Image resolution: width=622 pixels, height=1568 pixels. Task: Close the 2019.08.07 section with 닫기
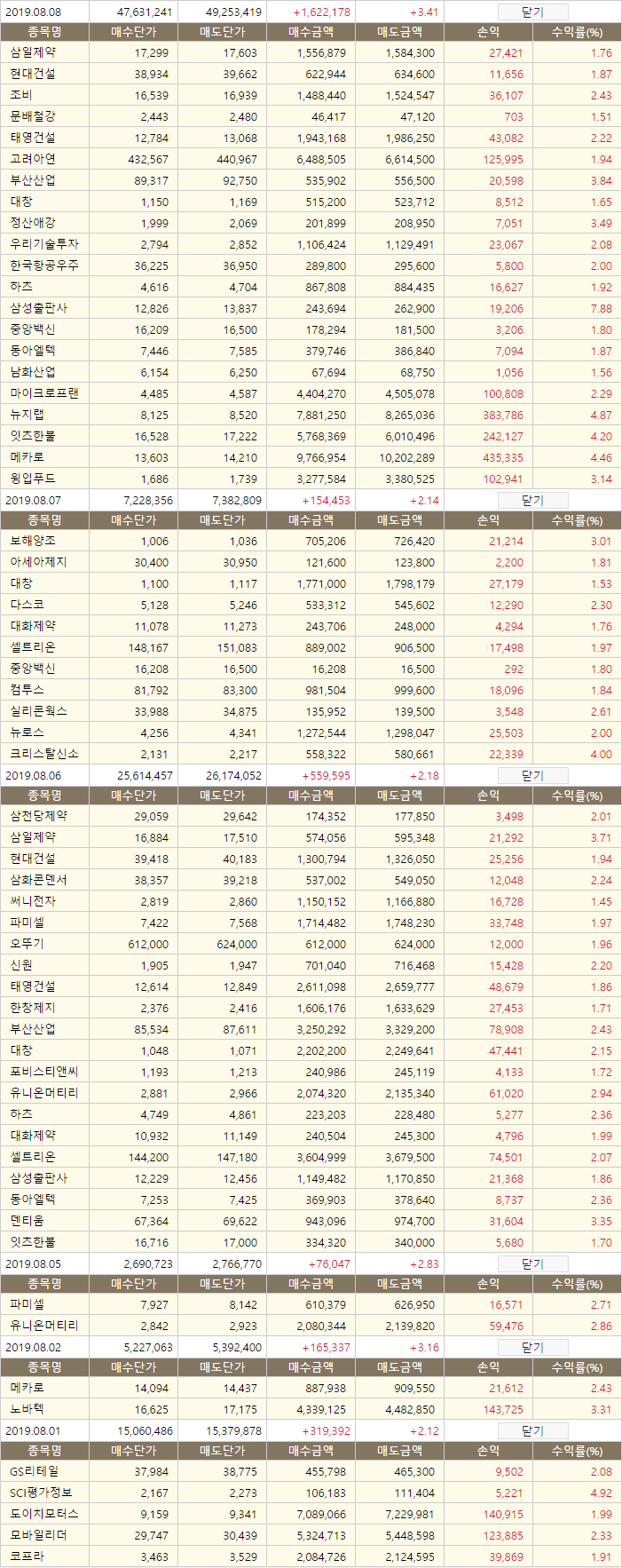tap(532, 501)
